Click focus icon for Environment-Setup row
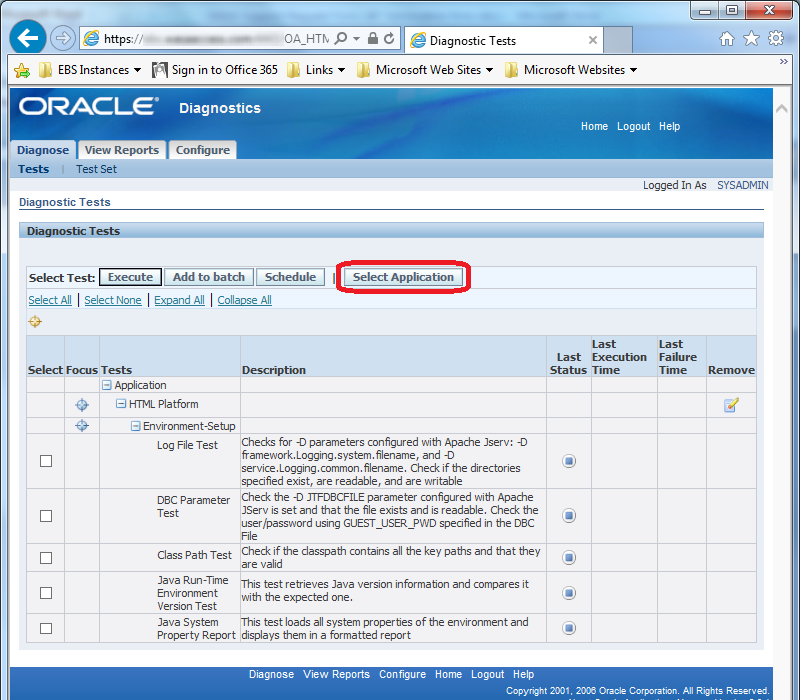This screenshot has width=800, height=700. pos(82,426)
